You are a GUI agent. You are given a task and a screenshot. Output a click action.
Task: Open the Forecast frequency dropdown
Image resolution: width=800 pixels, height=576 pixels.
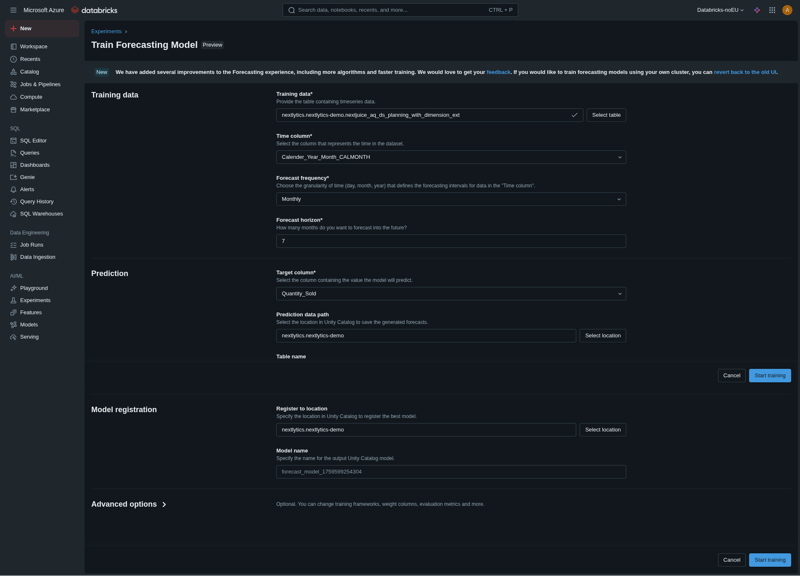451,199
